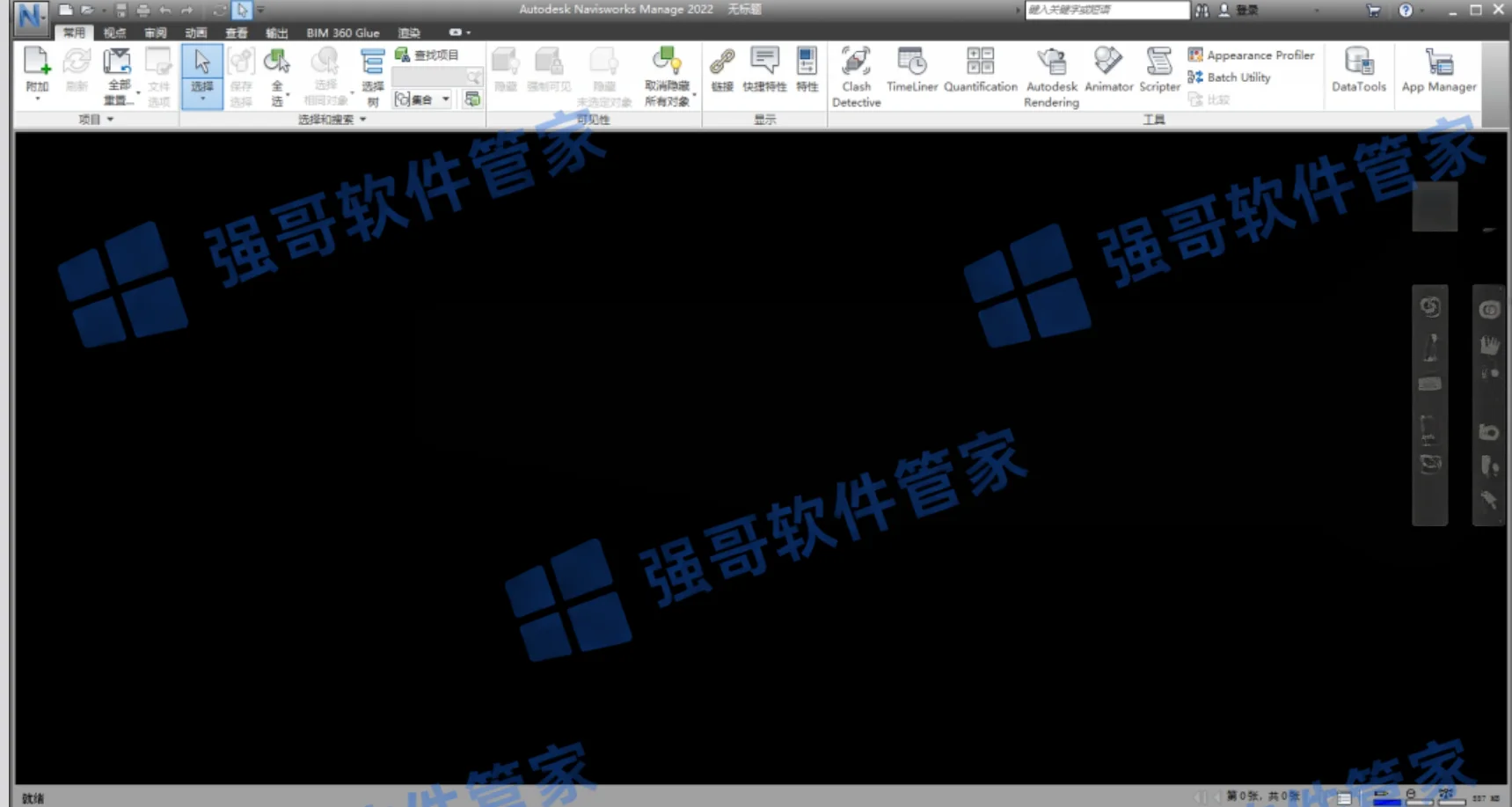Open the 常用 (Home) ribbon tab
1512x807 pixels.
coord(74,33)
